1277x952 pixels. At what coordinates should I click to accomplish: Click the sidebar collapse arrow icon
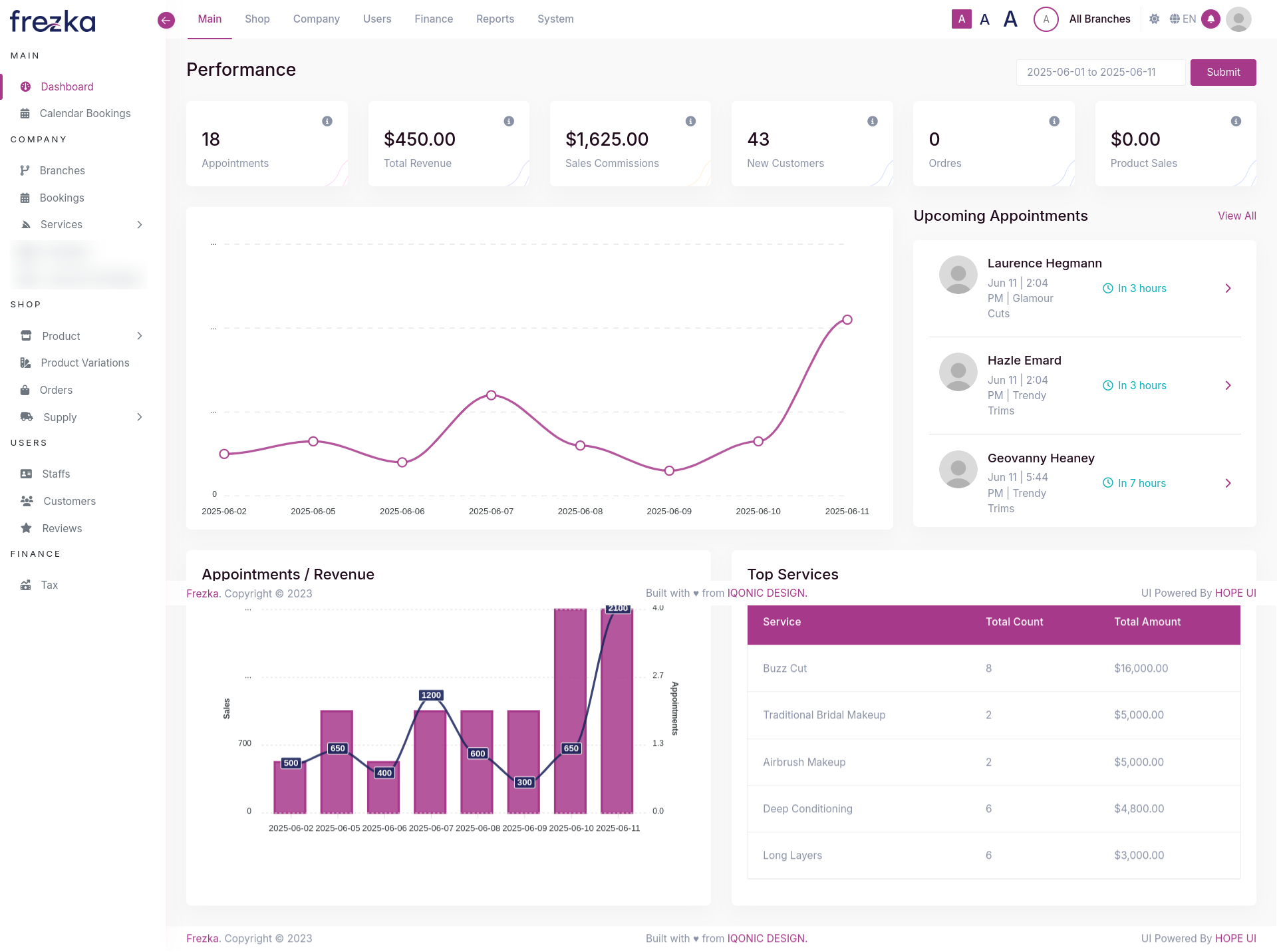click(166, 20)
